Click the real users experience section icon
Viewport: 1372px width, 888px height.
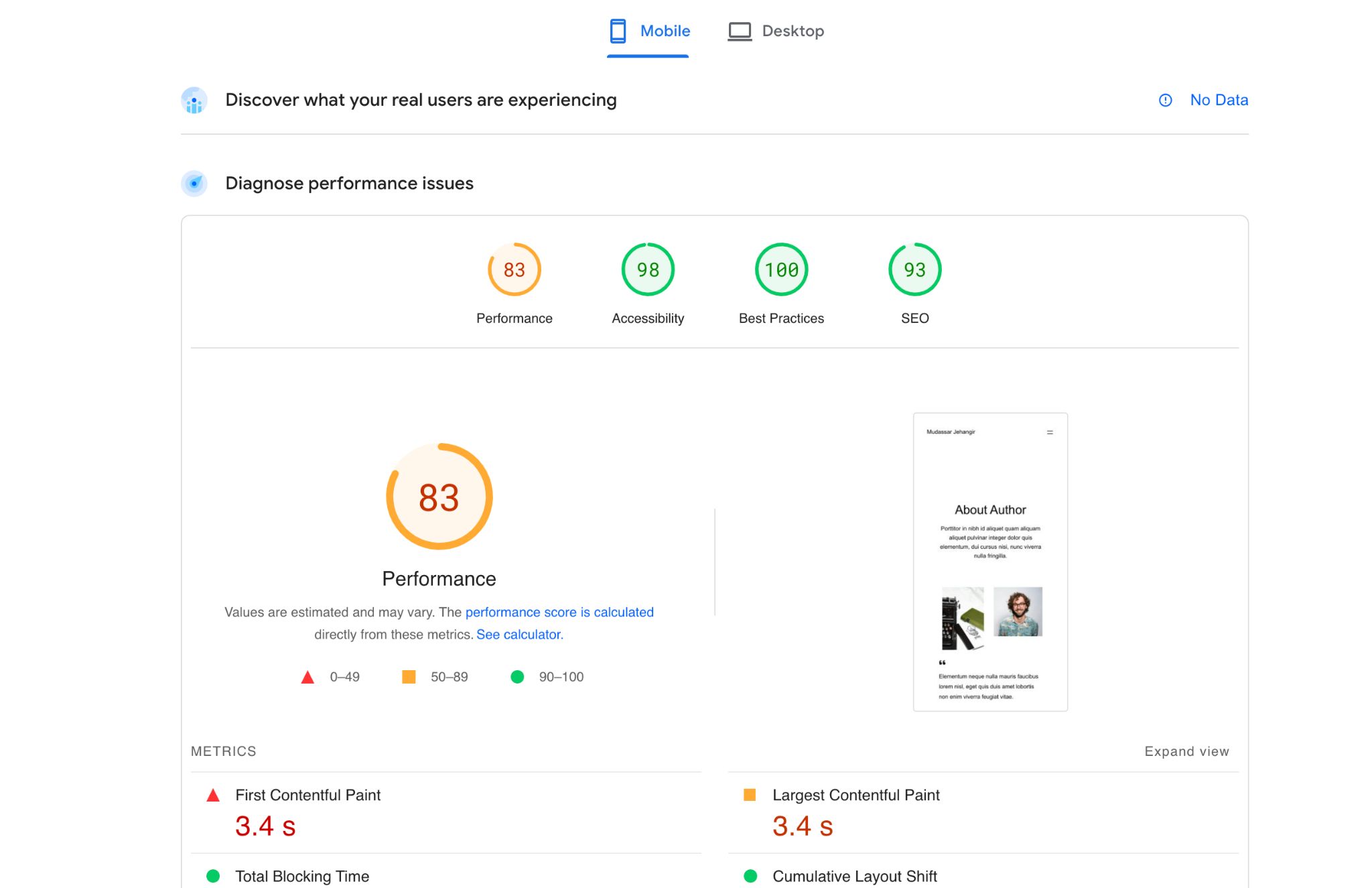(195, 99)
